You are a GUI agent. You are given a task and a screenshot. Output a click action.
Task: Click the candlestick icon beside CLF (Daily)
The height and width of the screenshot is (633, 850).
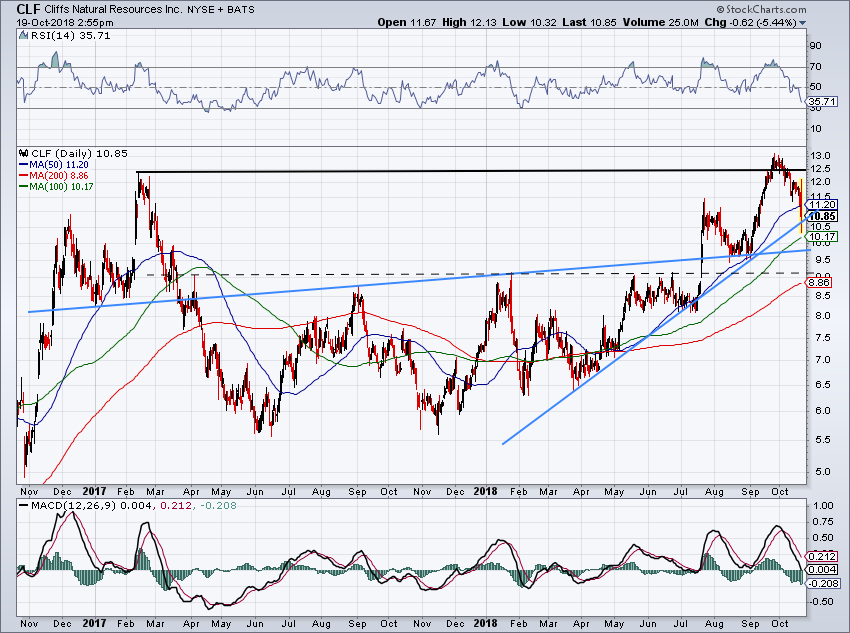[23, 154]
